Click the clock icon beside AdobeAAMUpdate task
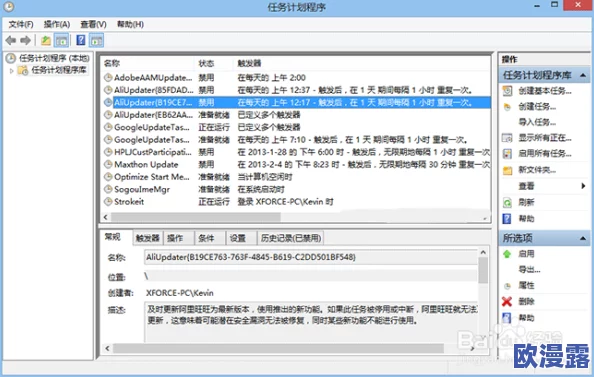The image size is (594, 377). (108, 77)
